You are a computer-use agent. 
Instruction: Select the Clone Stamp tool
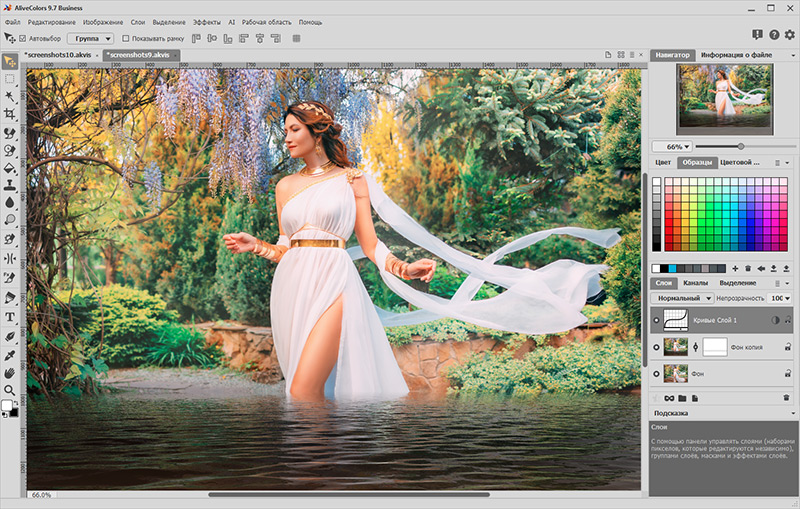[x=10, y=185]
